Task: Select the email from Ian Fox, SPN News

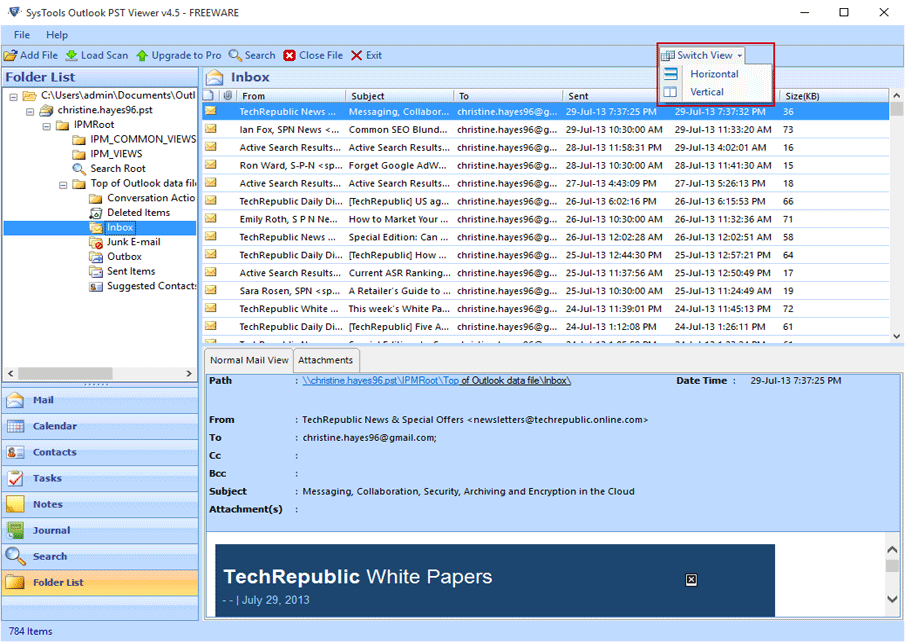Action: pos(545,130)
